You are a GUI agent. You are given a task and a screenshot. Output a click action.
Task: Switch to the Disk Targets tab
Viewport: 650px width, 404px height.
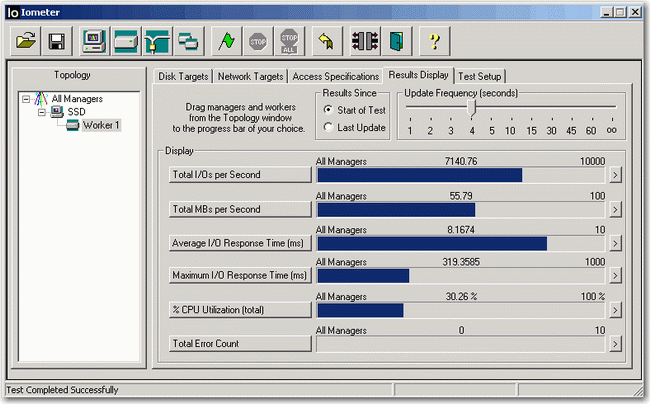coord(183,77)
